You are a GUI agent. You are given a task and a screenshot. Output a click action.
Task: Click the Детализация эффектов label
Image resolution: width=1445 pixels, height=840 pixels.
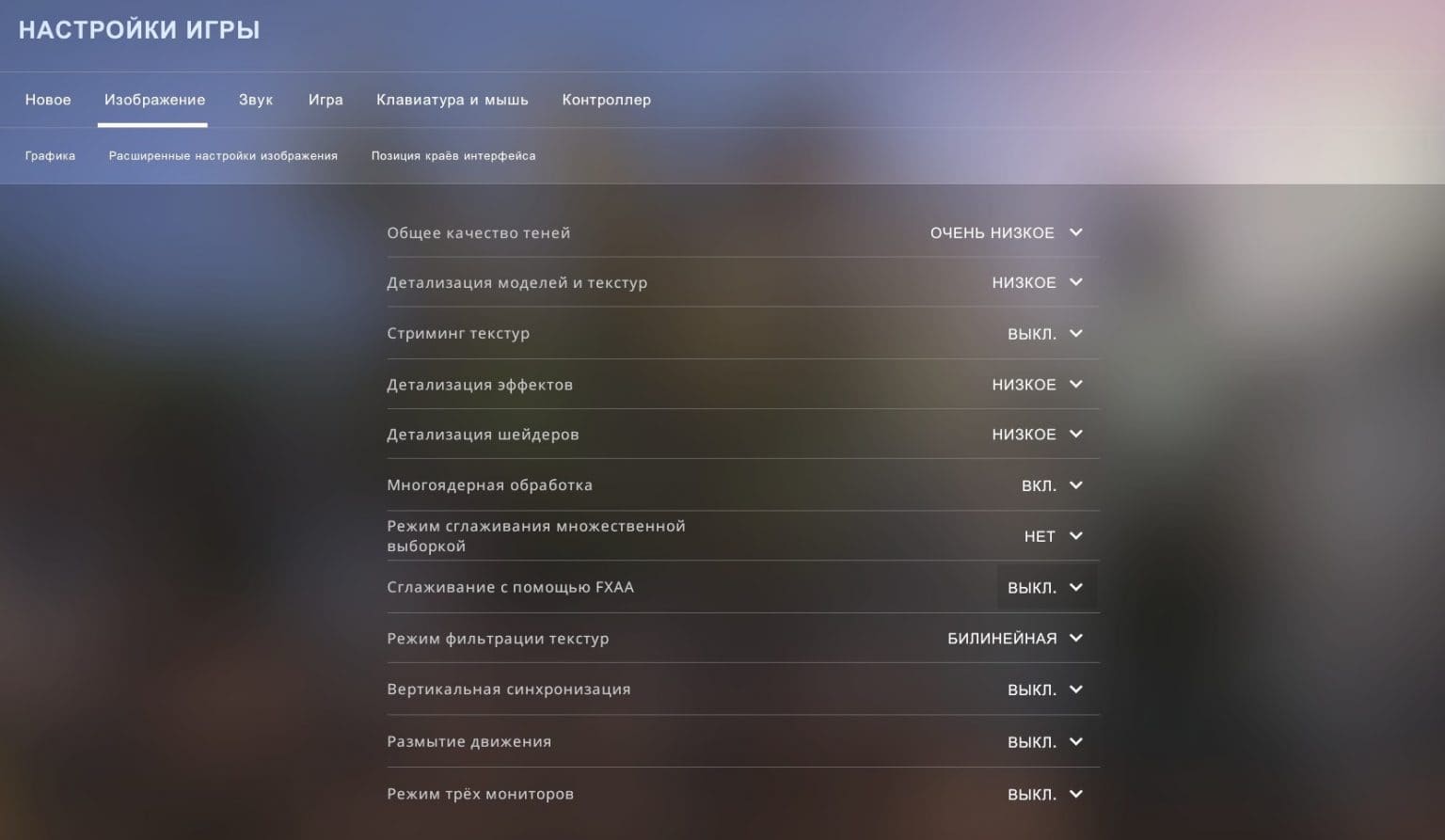coord(480,385)
